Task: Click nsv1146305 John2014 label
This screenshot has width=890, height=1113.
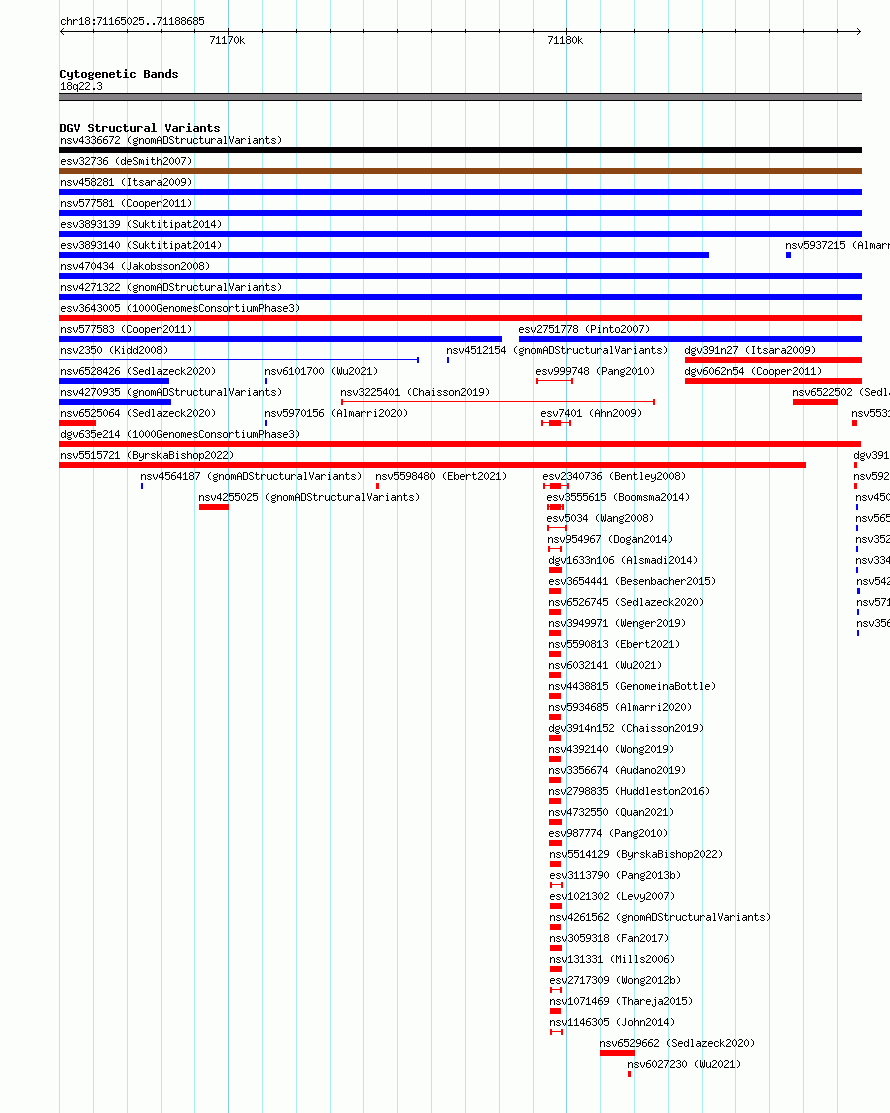Action: pyautogui.click(x=612, y=1022)
